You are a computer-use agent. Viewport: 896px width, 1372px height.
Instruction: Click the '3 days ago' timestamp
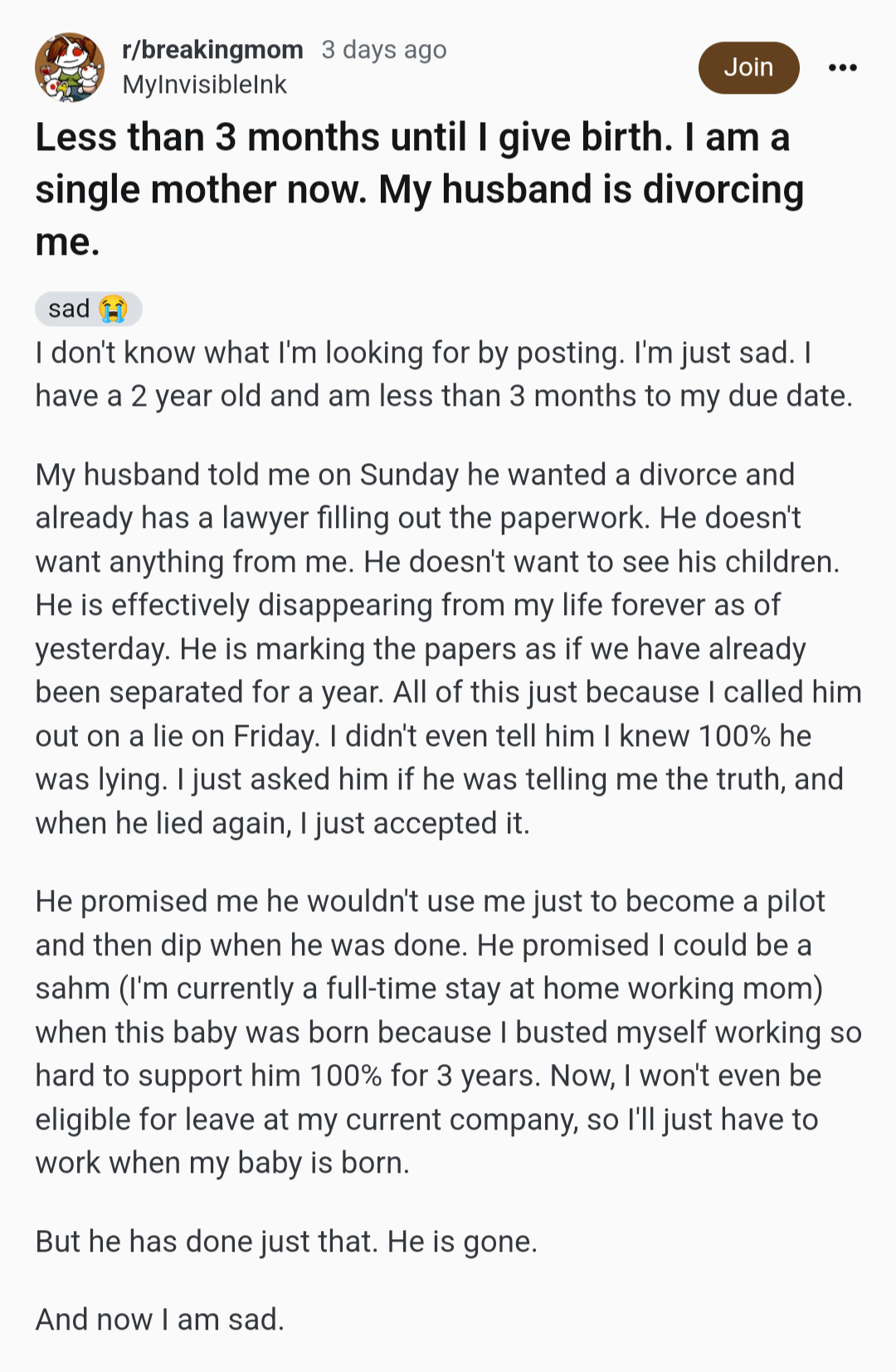[x=384, y=50]
